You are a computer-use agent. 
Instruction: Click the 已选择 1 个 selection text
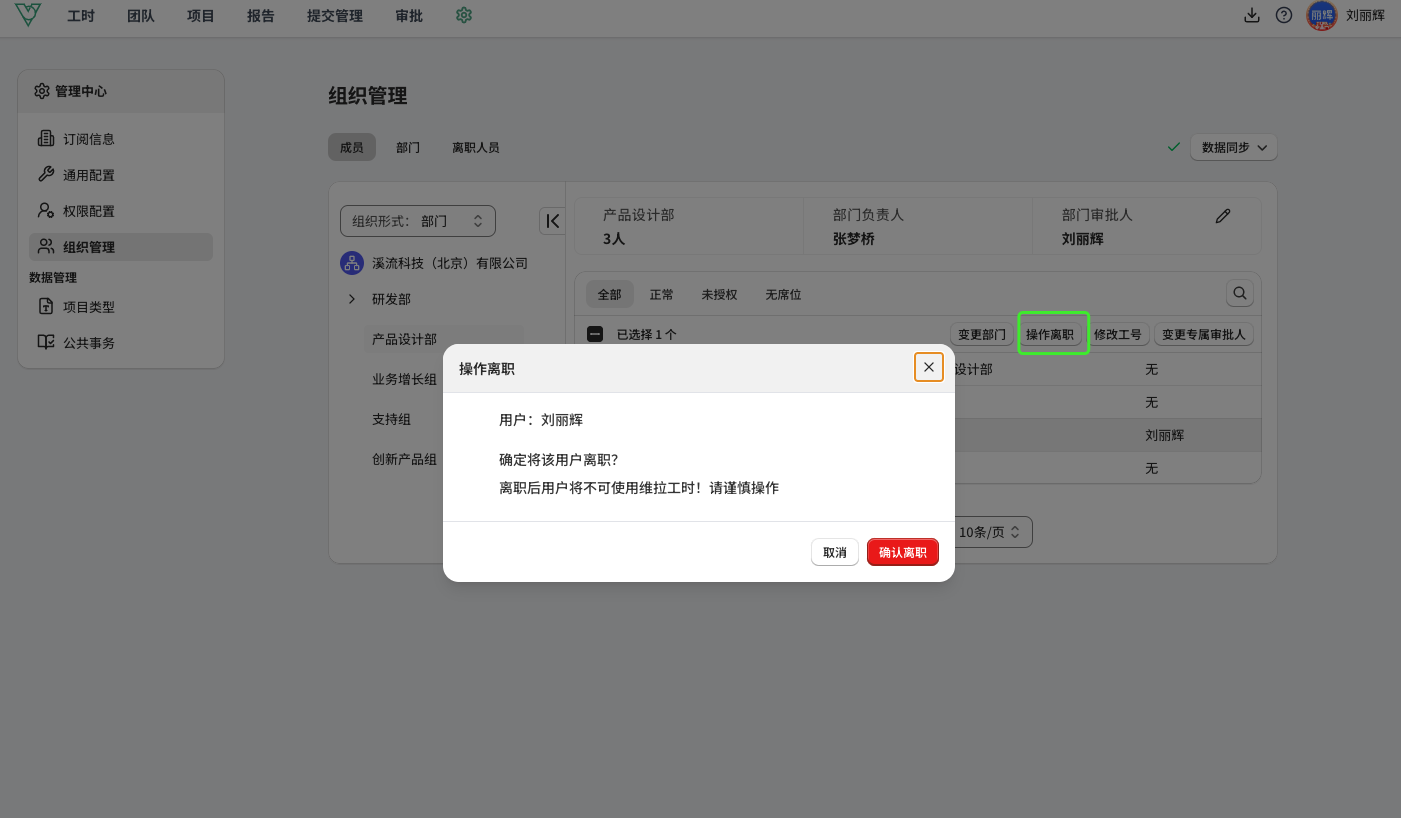pos(647,334)
